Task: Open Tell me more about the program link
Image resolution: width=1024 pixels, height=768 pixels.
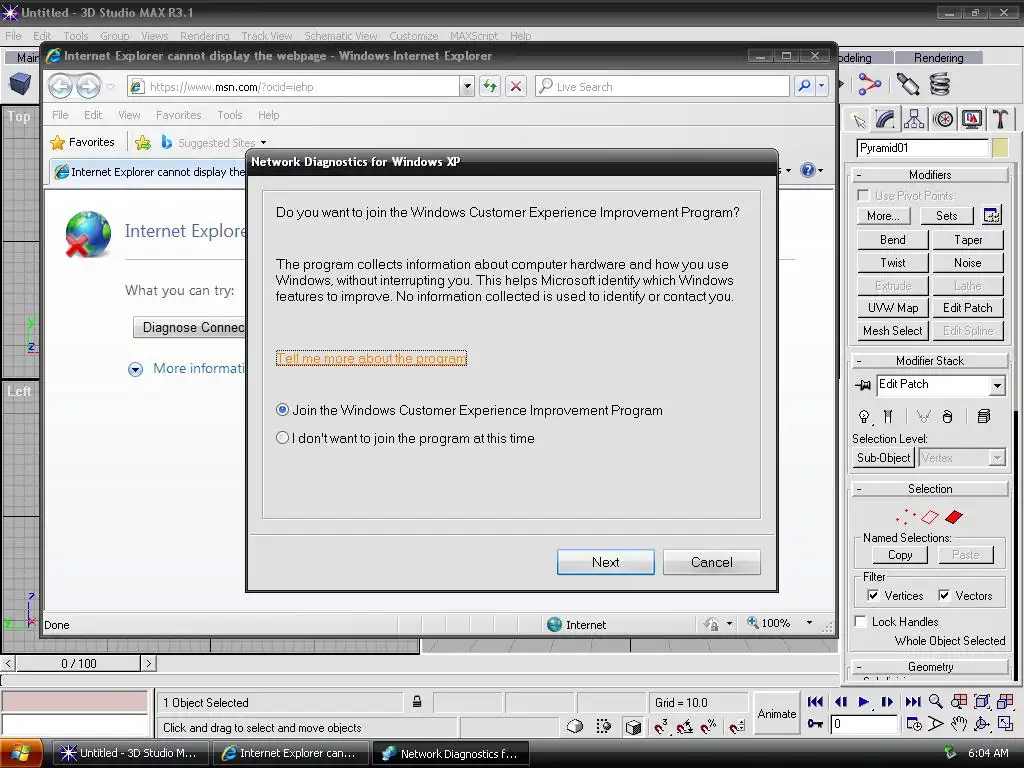Action: [371, 359]
